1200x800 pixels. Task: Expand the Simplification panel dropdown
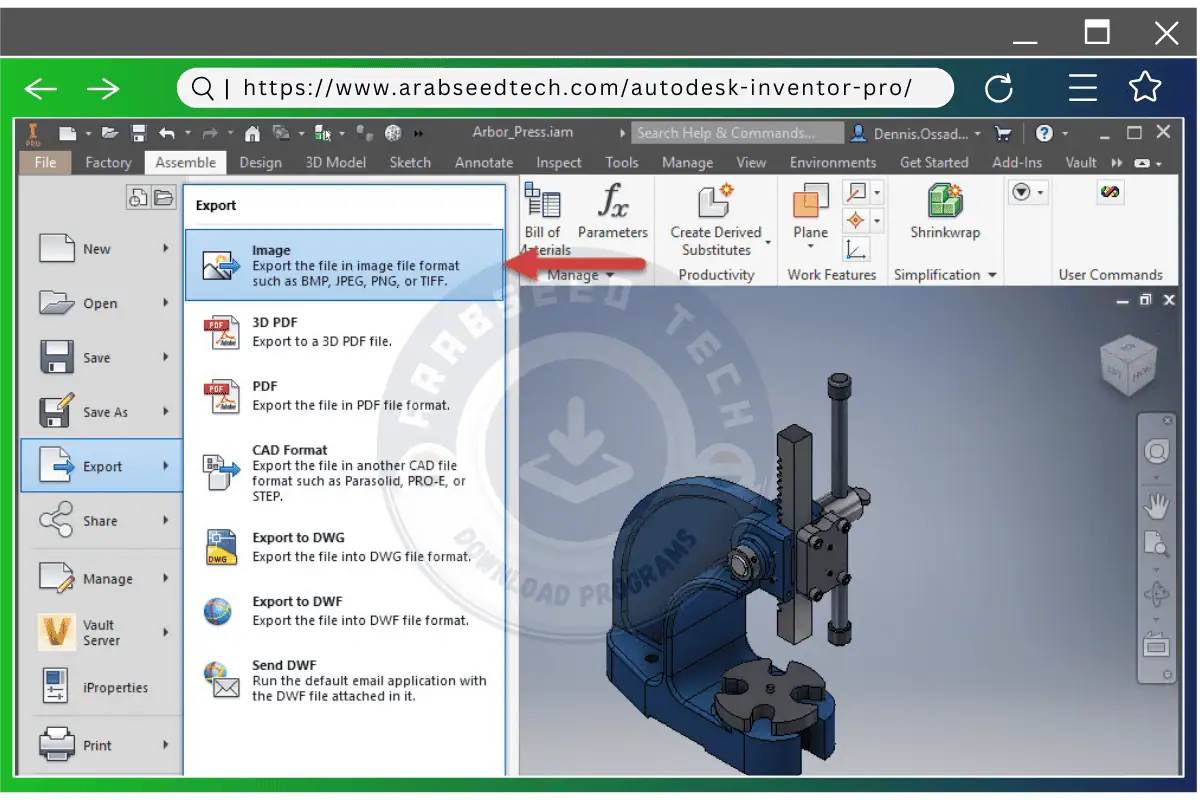[990, 275]
